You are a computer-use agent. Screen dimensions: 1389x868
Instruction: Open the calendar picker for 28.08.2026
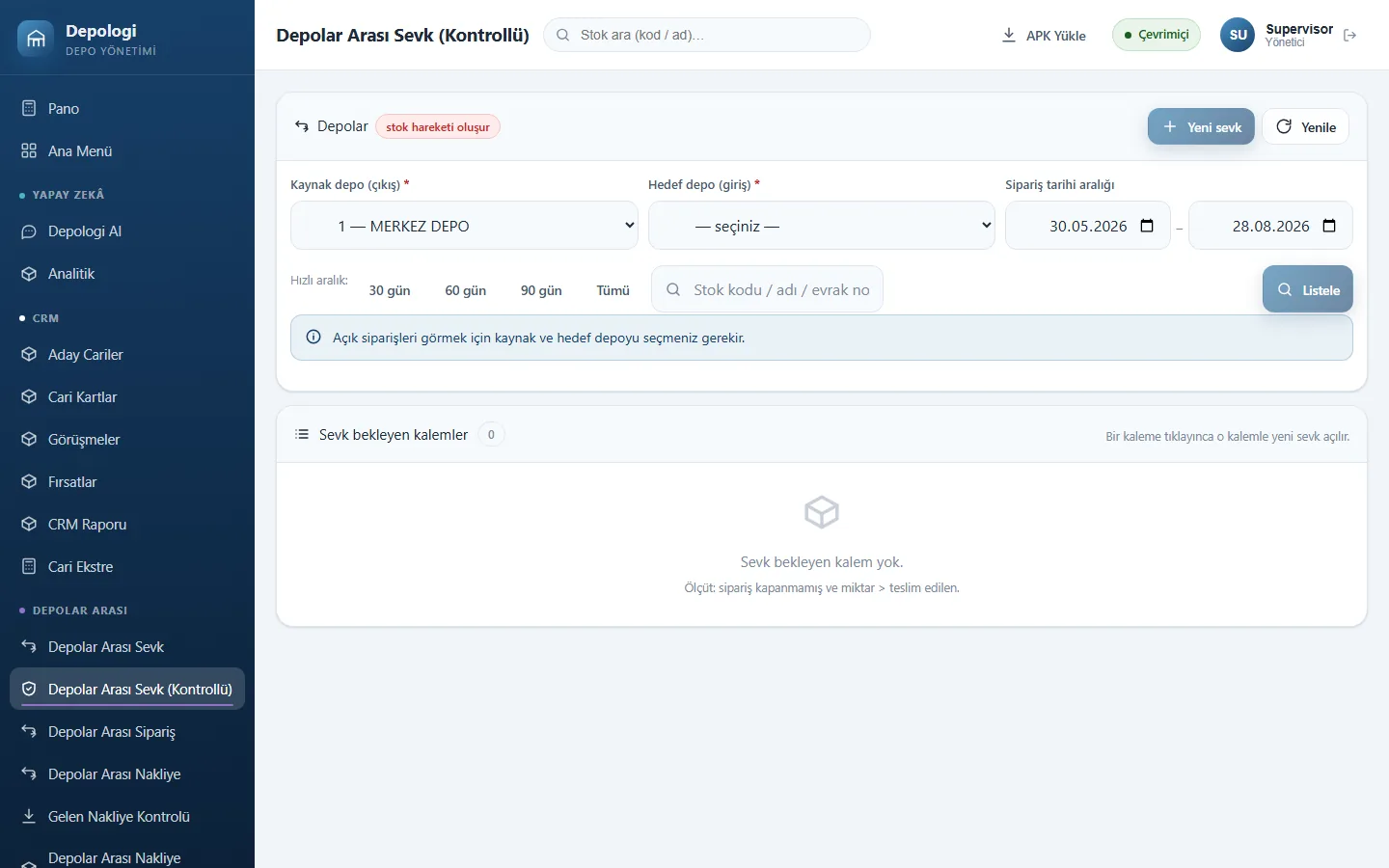[1329, 226]
